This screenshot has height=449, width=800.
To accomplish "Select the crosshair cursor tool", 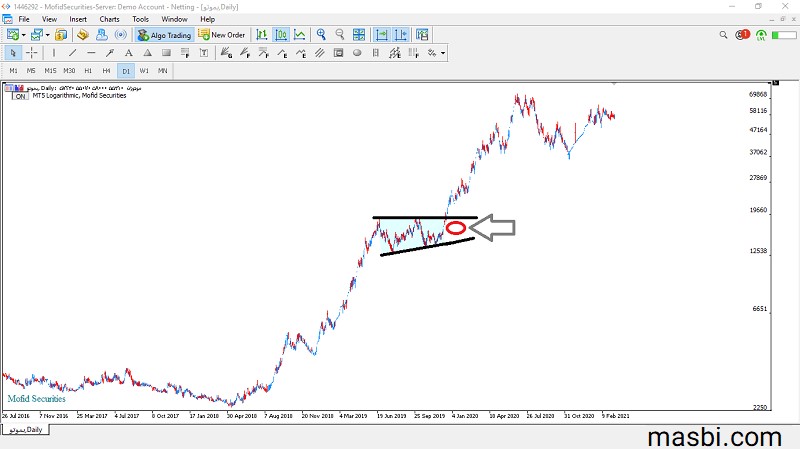I will pos(32,53).
